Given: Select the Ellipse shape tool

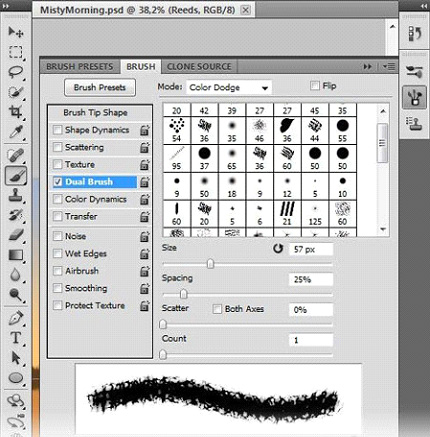Looking at the screenshot, I should coord(15,378).
